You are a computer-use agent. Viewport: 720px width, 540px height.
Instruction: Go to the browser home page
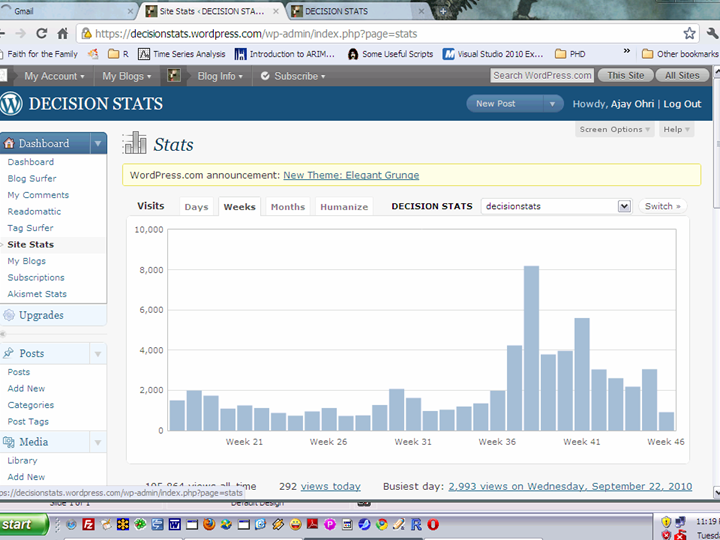[62, 33]
